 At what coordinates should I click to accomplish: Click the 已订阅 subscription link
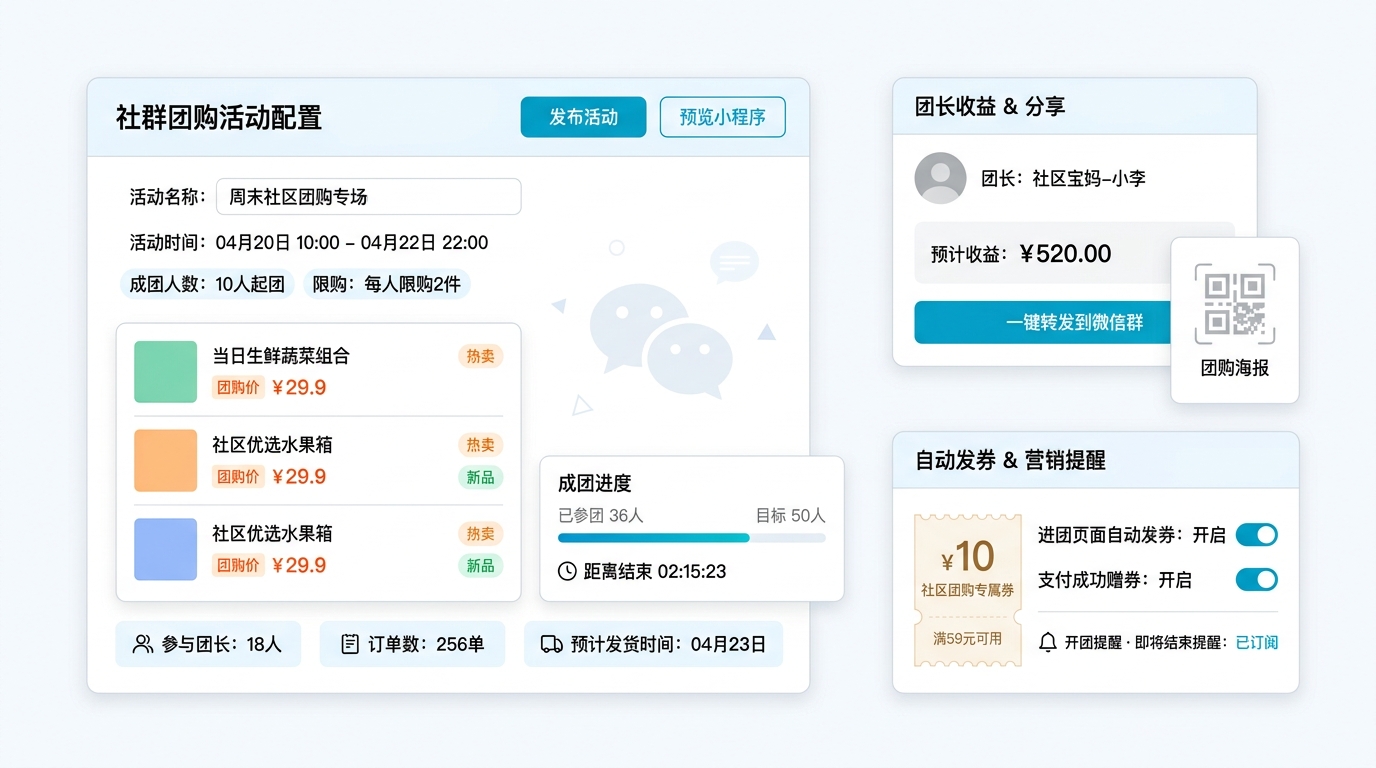[1256, 642]
